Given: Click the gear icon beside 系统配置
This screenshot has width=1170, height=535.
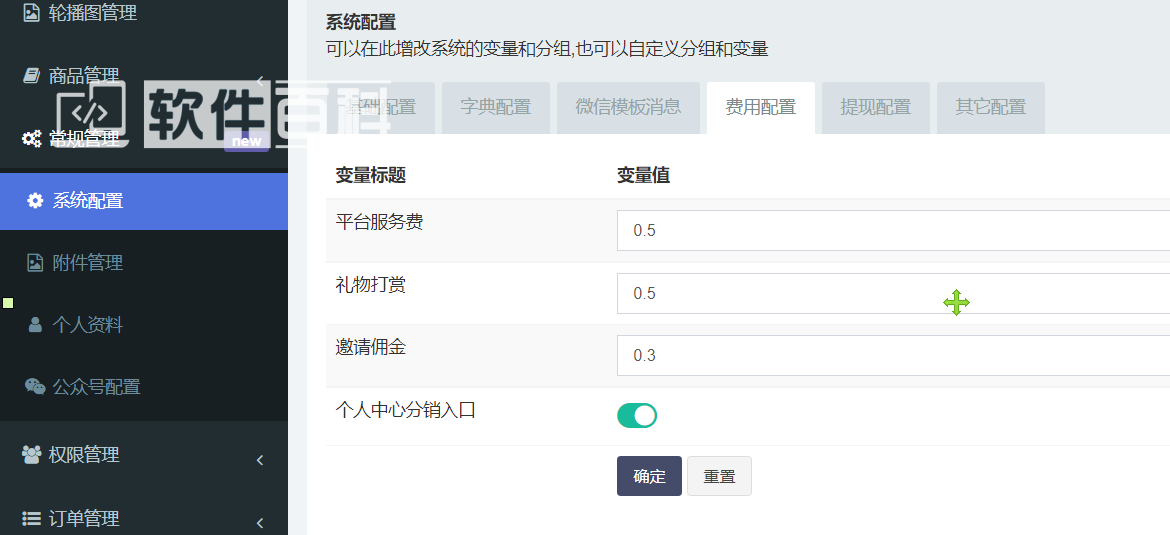Looking at the screenshot, I should (x=35, y=201).
